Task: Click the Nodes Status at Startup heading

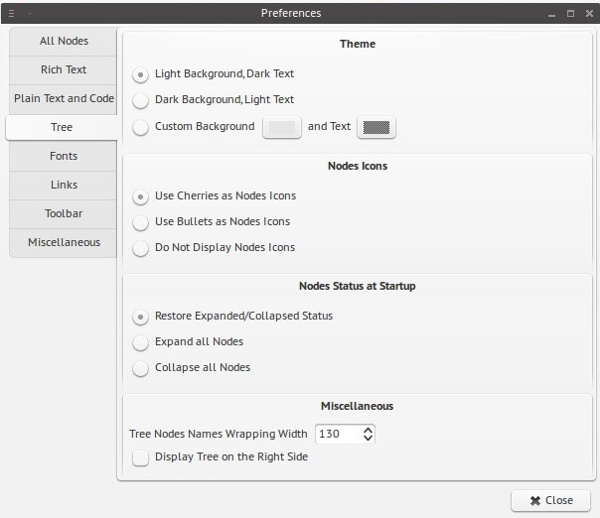Action: (357, 286)
